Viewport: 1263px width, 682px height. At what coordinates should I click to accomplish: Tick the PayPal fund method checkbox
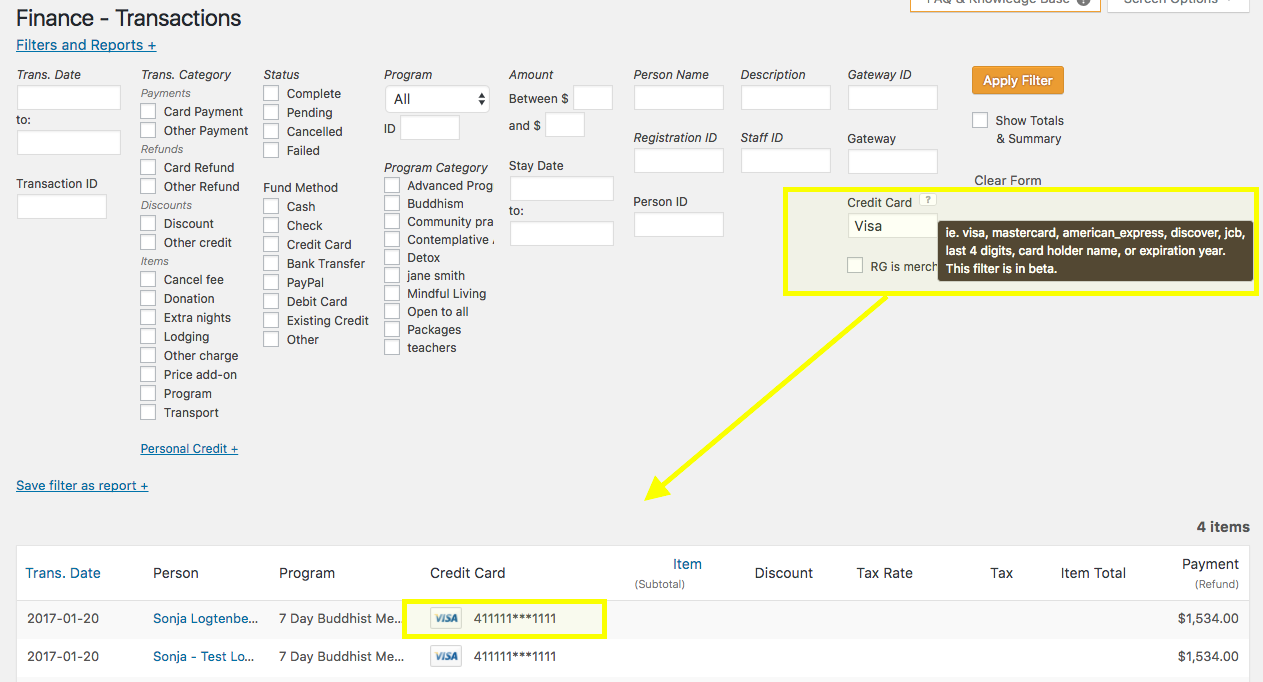271,282
